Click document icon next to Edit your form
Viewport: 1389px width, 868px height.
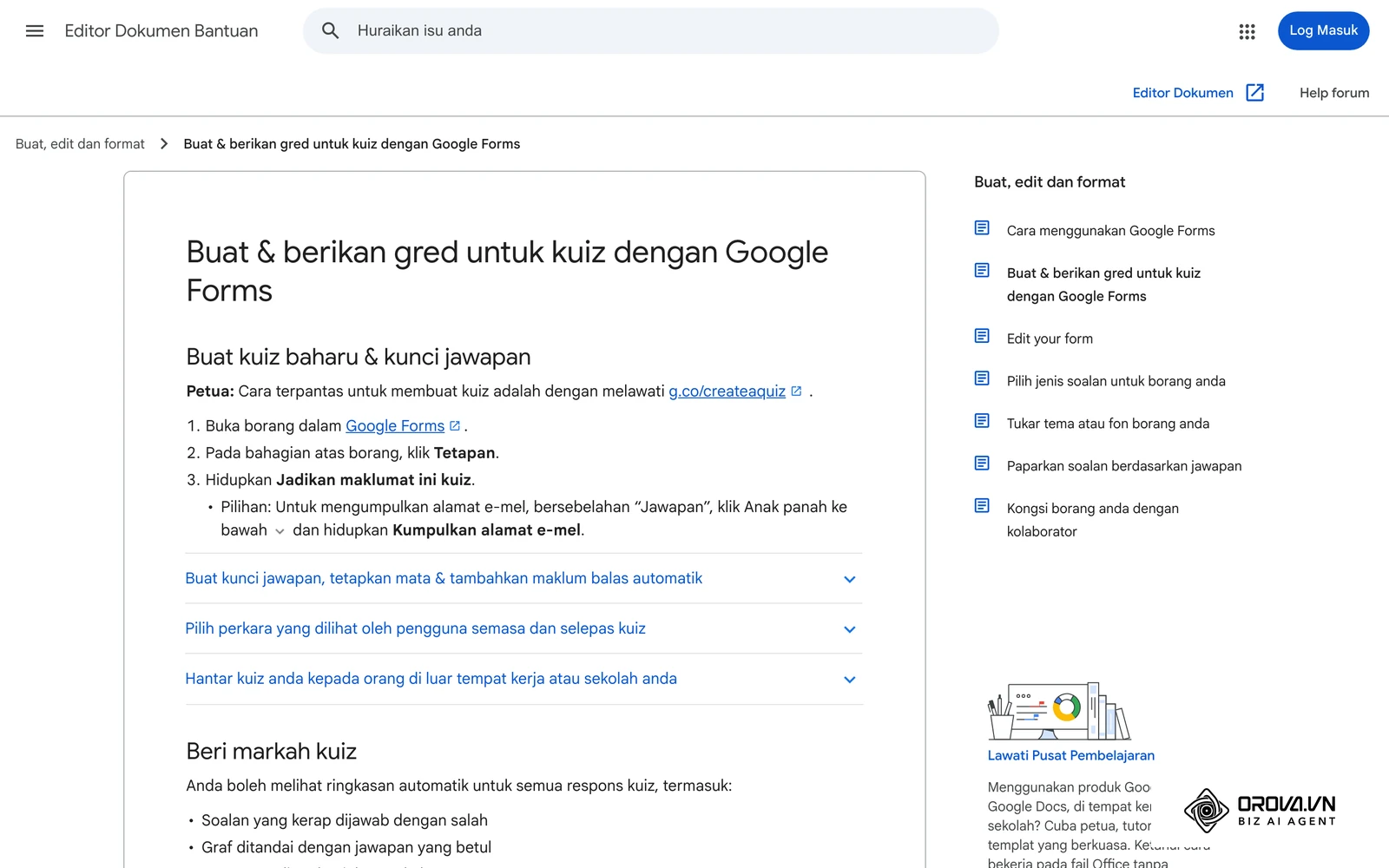[982, 336]
